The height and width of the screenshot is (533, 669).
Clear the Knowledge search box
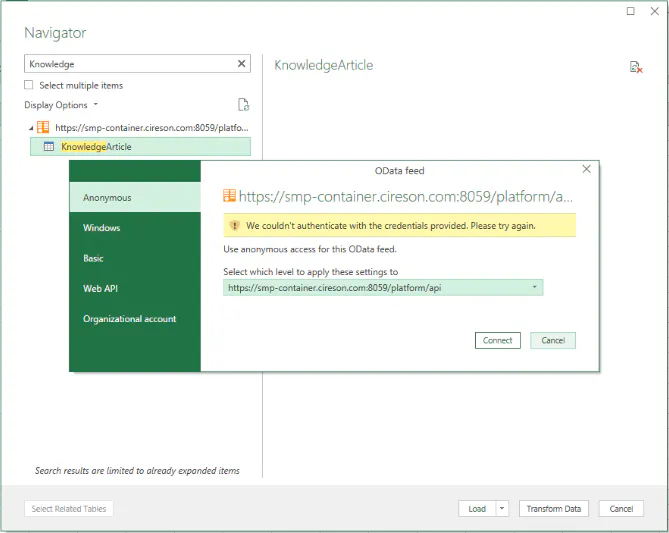pyautogui.click(x=241, y=64)
